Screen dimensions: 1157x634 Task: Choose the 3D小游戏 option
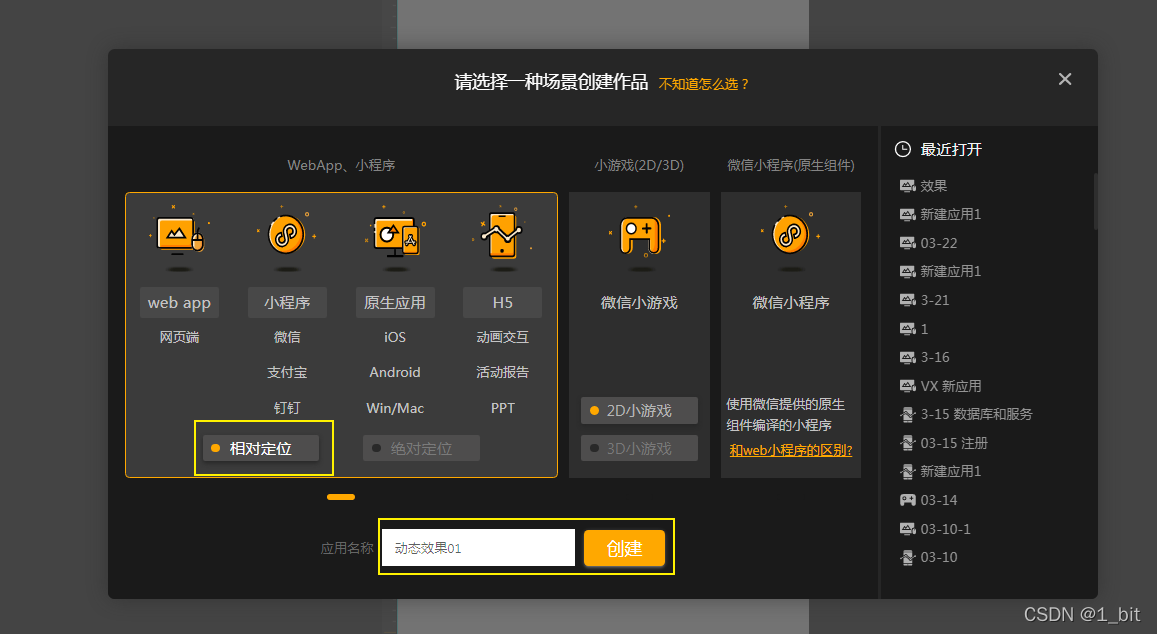click(x=639, y=447)
